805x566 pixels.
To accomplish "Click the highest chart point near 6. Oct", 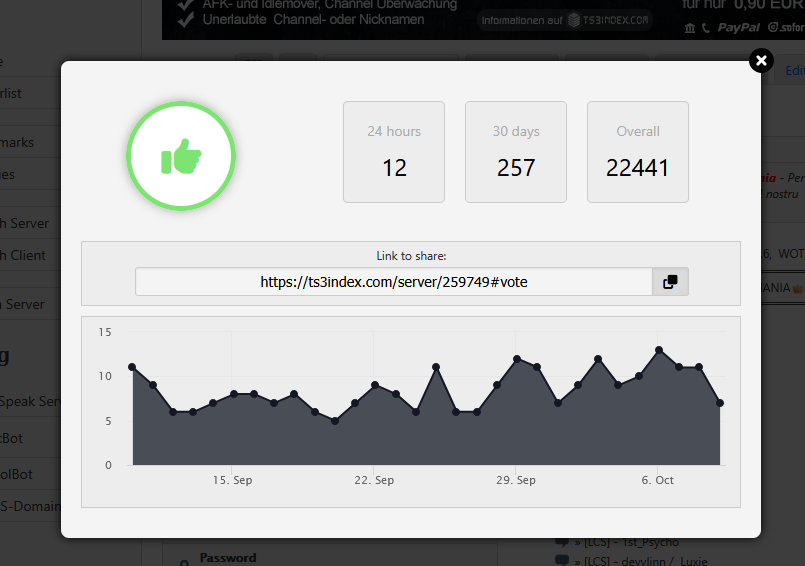I will pyautogui.click(x=659, y=350).
